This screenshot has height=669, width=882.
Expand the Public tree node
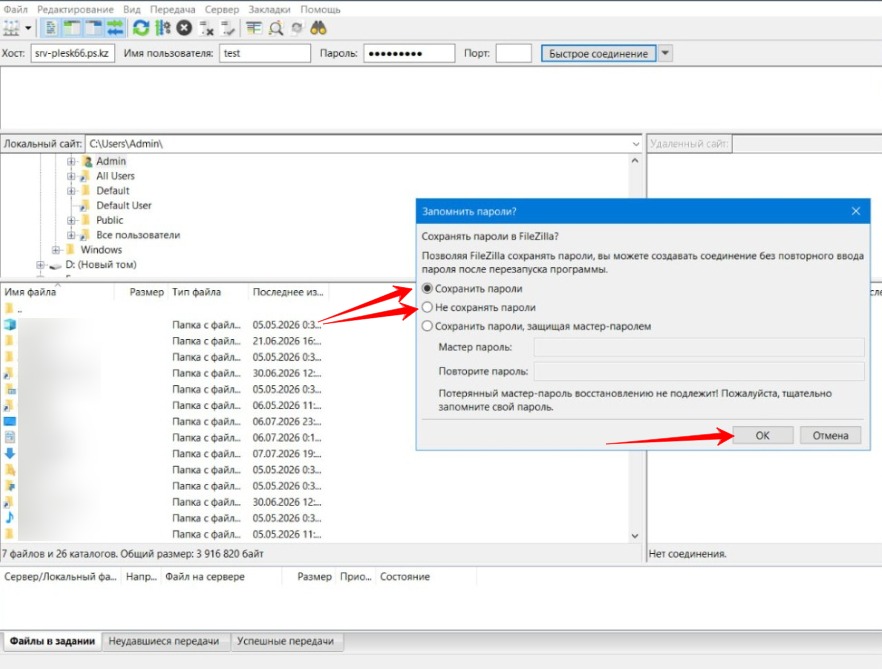[71, 220]
